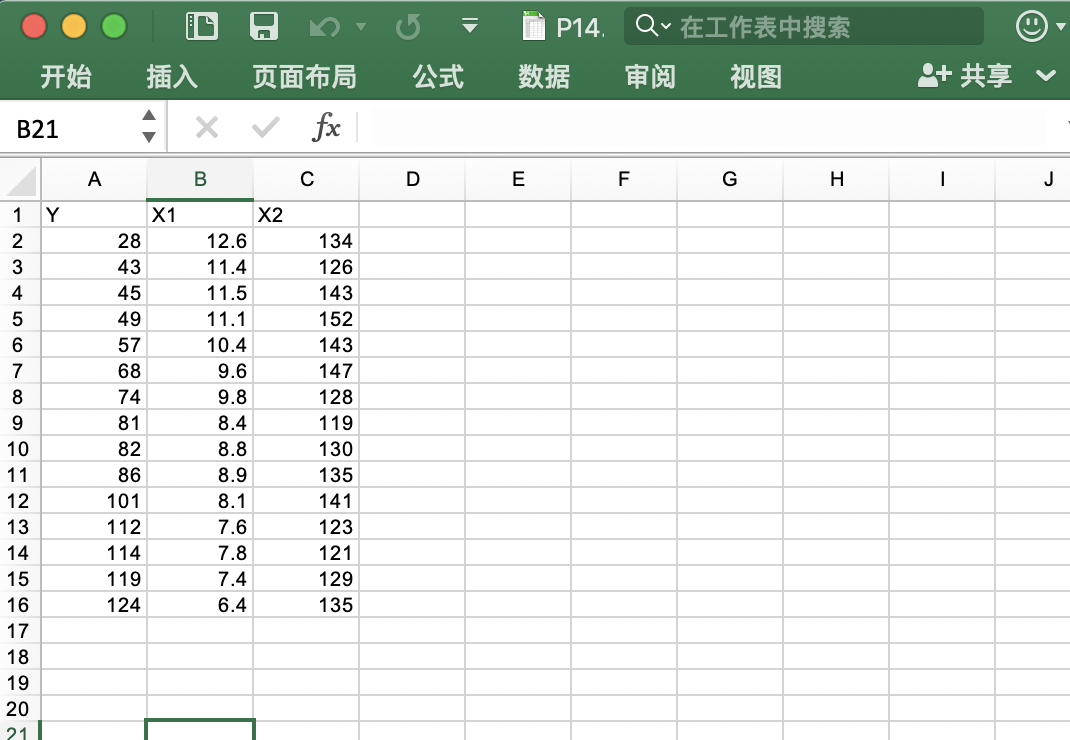Click the search magnifier icon

(646, 26)
